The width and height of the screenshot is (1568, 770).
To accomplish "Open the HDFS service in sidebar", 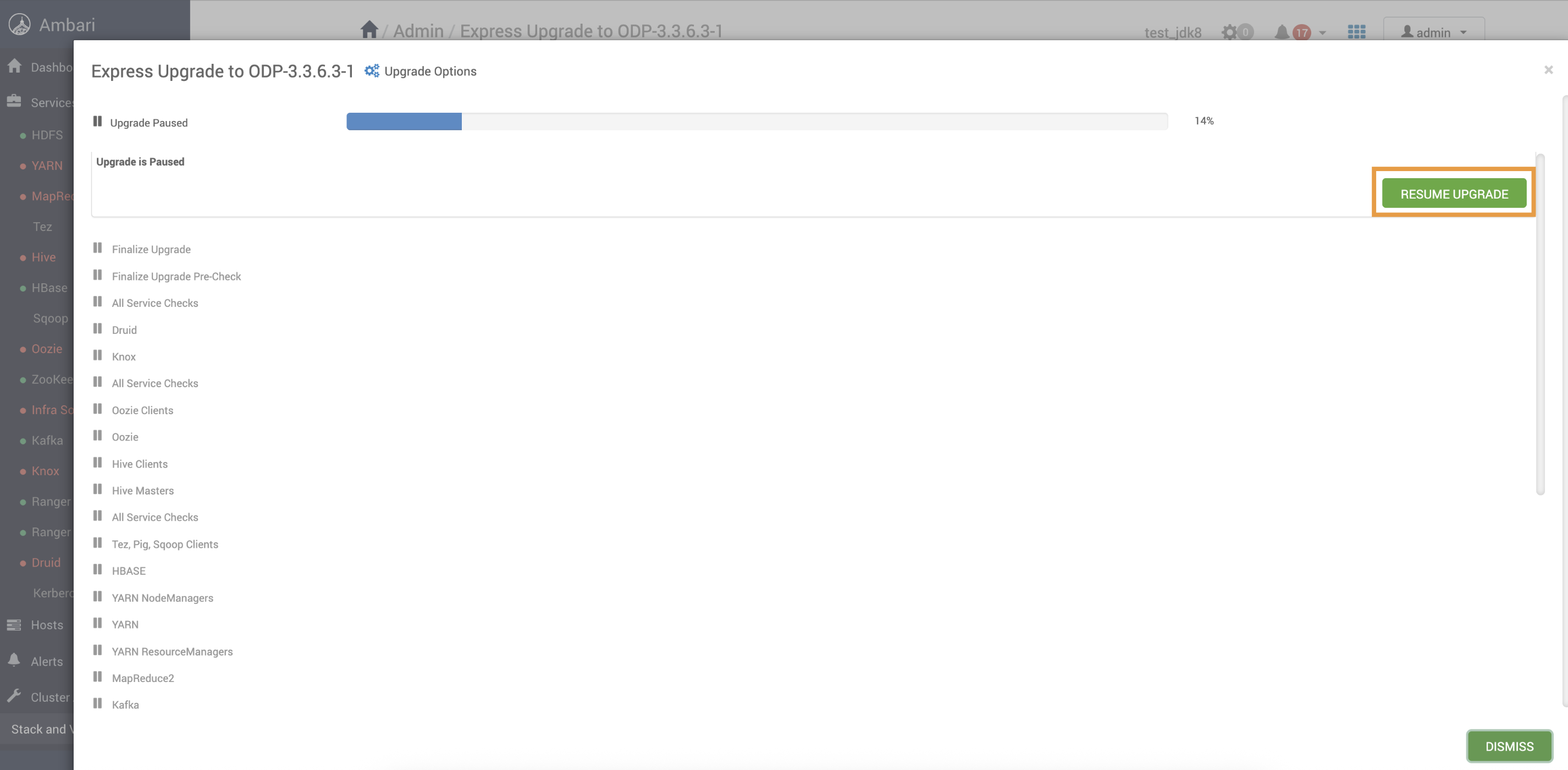I will coord(47,135).
